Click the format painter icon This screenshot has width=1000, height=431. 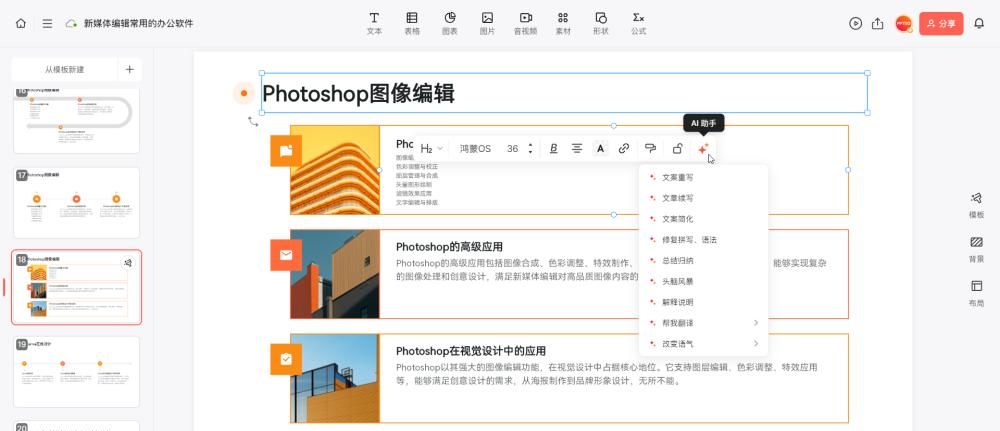tap(650, 149)
